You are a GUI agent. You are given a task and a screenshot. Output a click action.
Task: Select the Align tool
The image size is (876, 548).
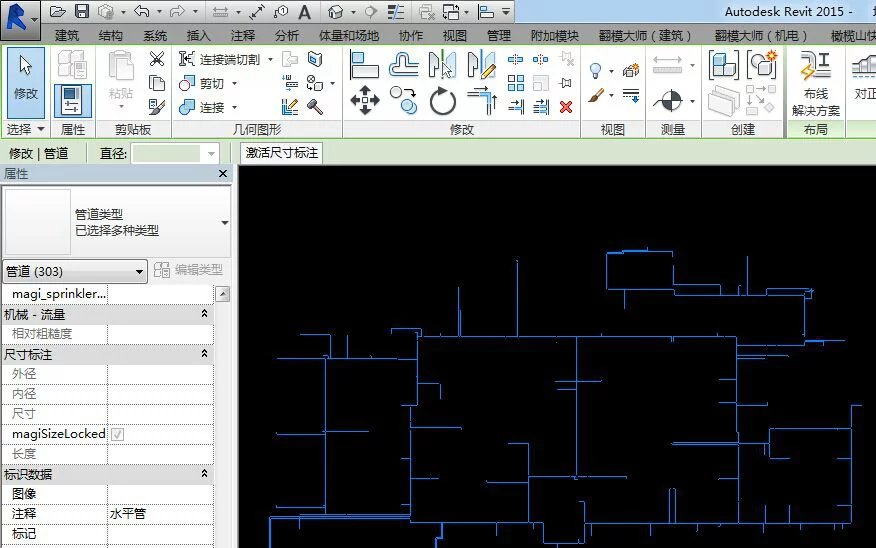(364, 64)
